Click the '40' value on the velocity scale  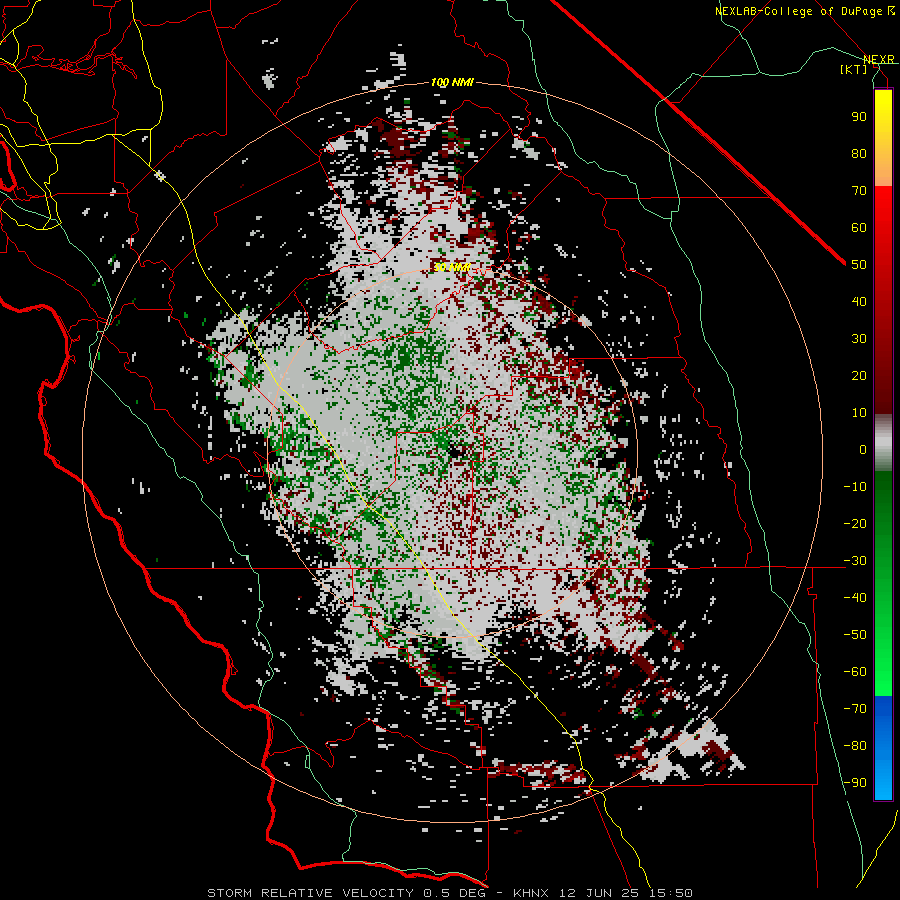pos(859,301)
